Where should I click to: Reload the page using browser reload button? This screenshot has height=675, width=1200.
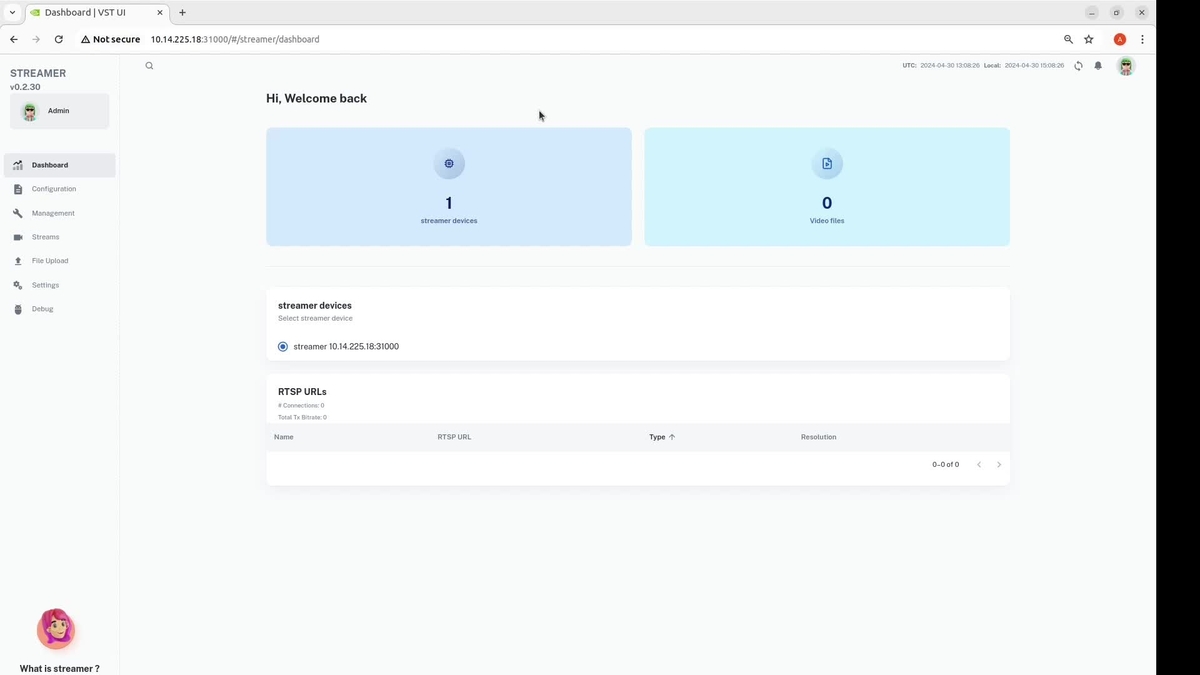click(59, 40)
